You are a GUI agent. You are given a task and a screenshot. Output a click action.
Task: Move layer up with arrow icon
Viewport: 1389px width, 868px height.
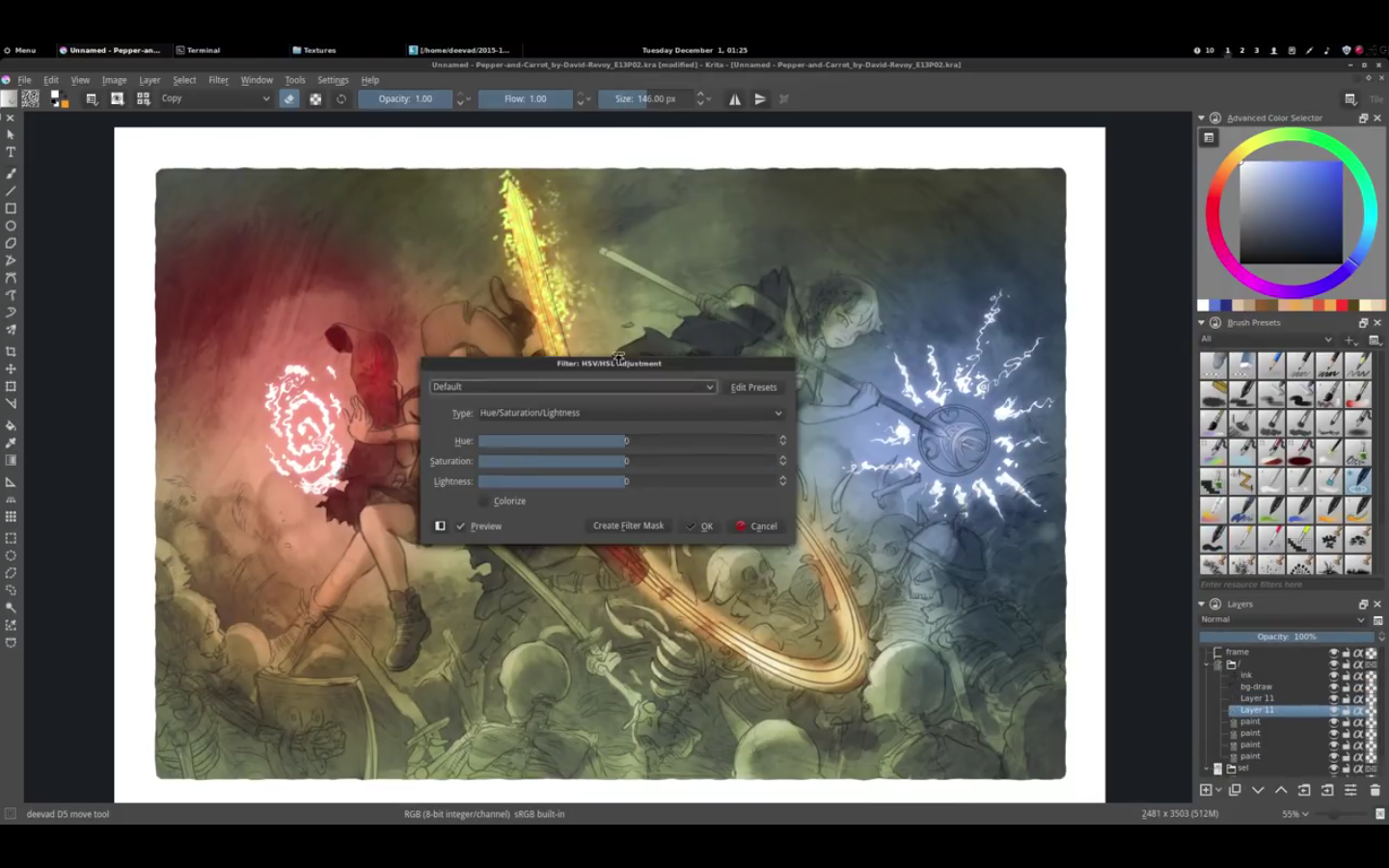[1281, 790]
